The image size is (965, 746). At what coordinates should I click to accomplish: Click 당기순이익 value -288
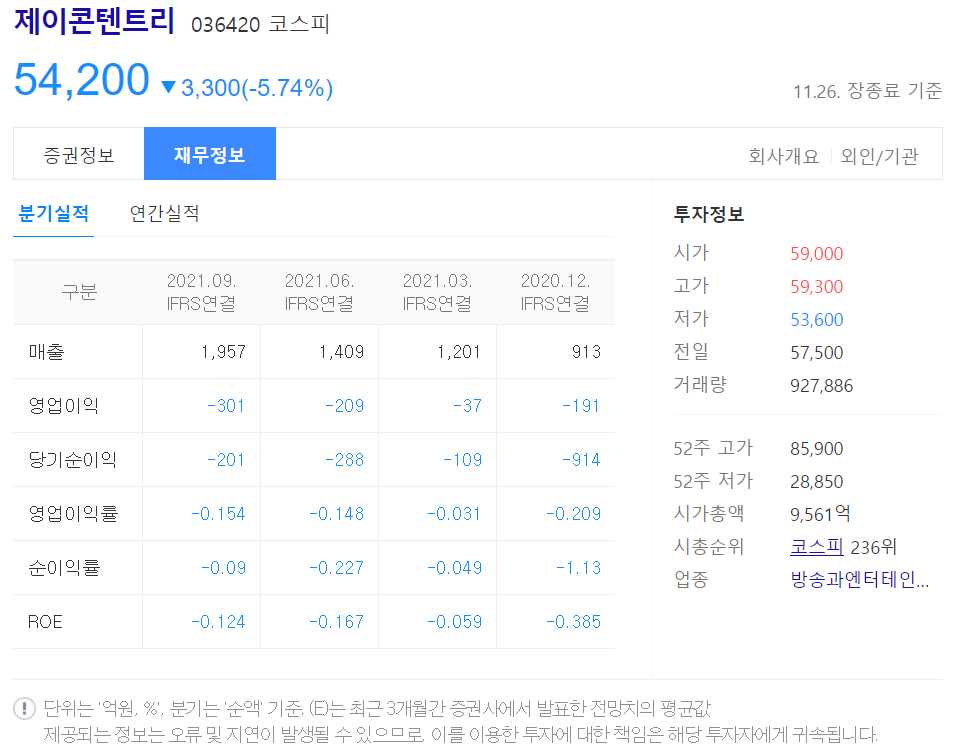(x=344, y=460)
